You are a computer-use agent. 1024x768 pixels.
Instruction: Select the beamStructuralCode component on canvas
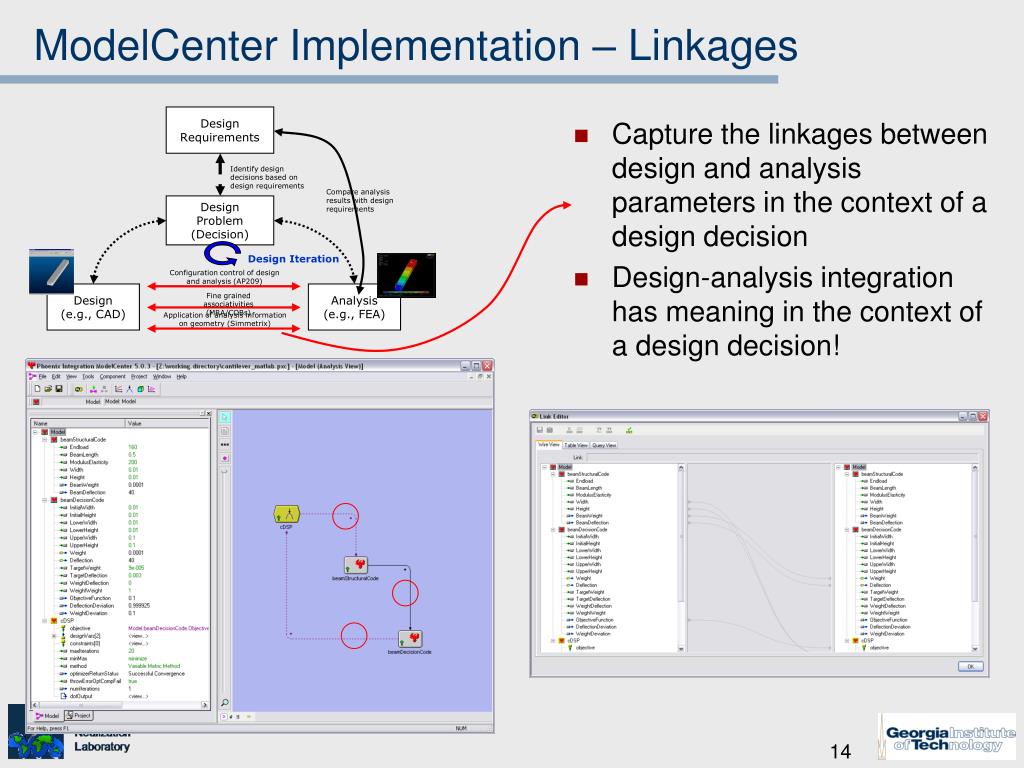tap(355, 565)
